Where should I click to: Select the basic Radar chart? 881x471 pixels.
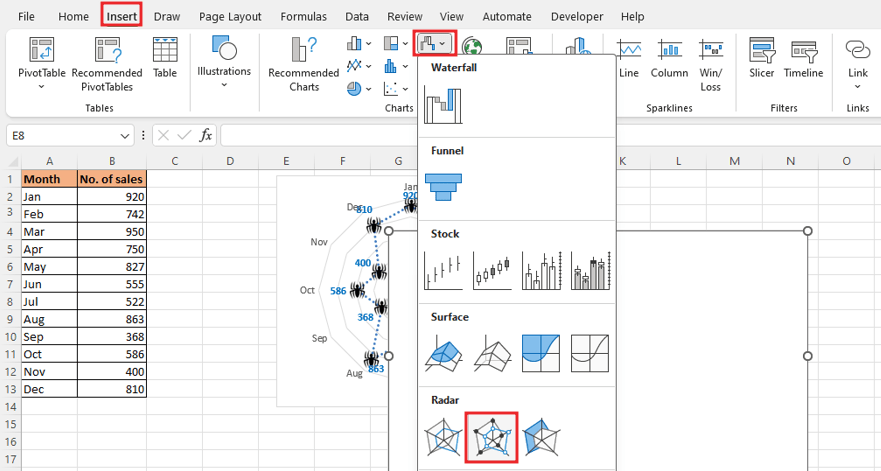(x=443, y=437)
